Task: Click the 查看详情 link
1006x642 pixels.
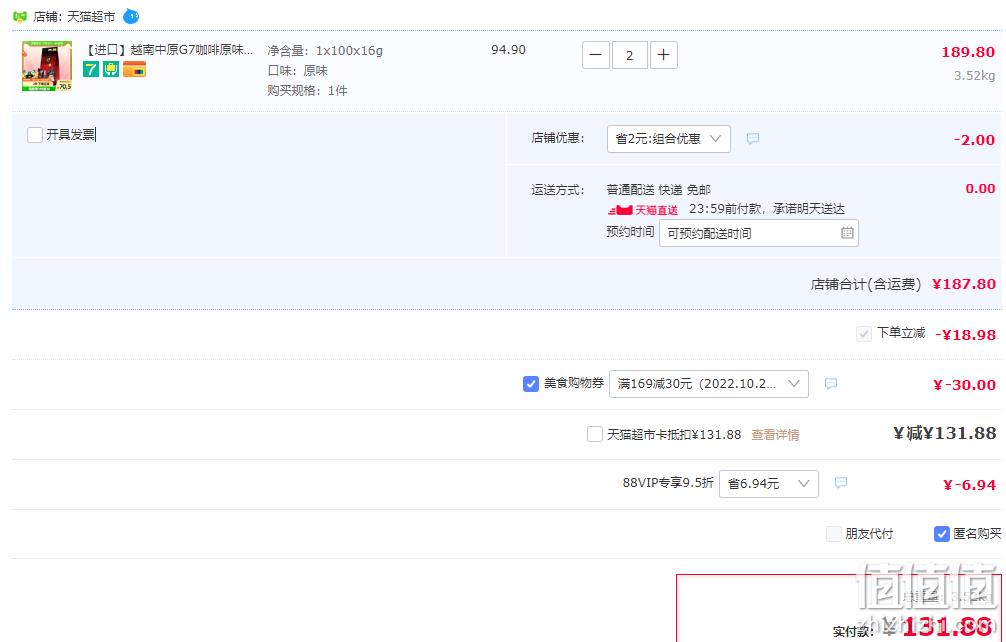Action: (x=775, y=435)
